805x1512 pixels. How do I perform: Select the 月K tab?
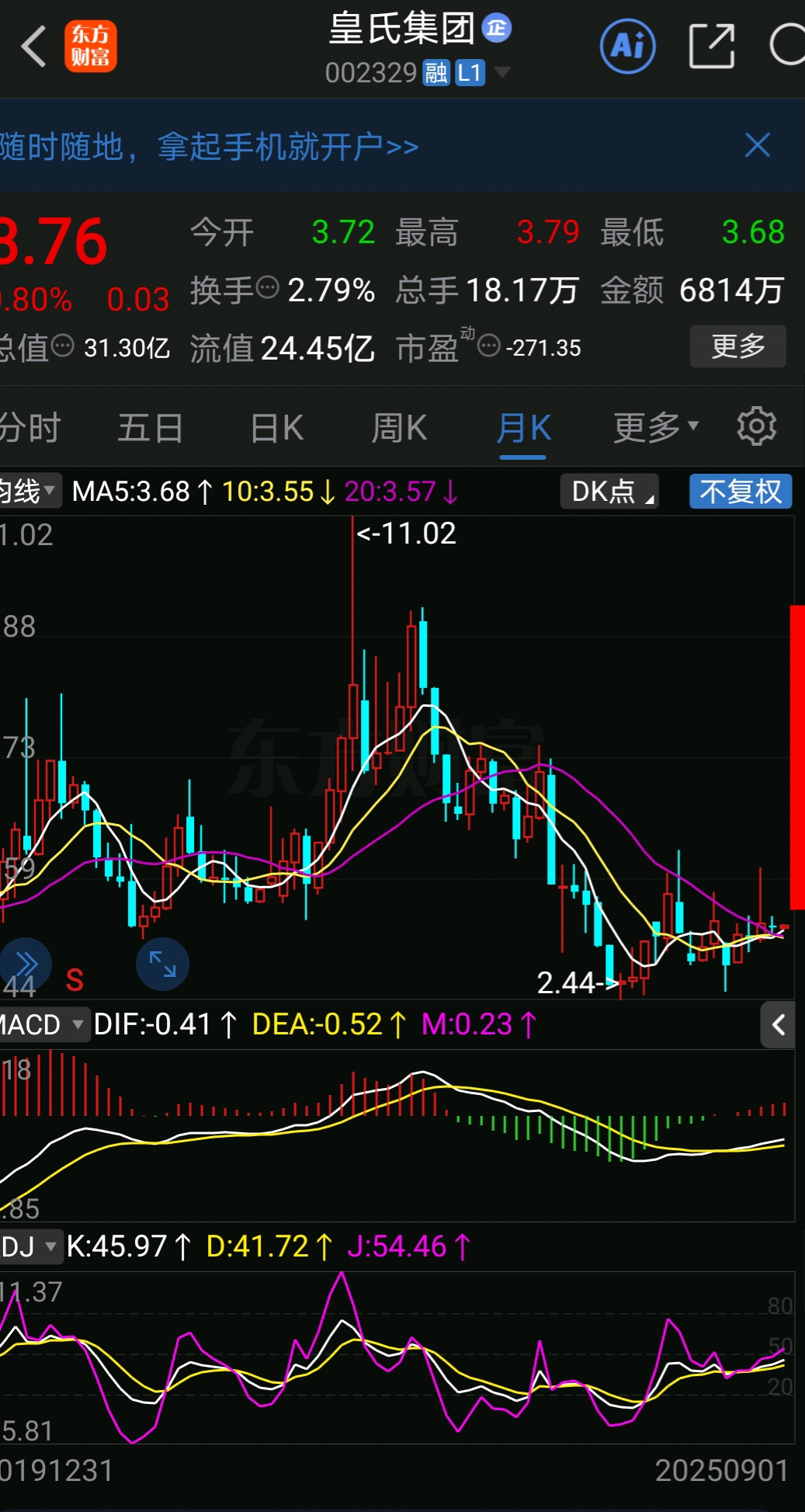point(523,428)
